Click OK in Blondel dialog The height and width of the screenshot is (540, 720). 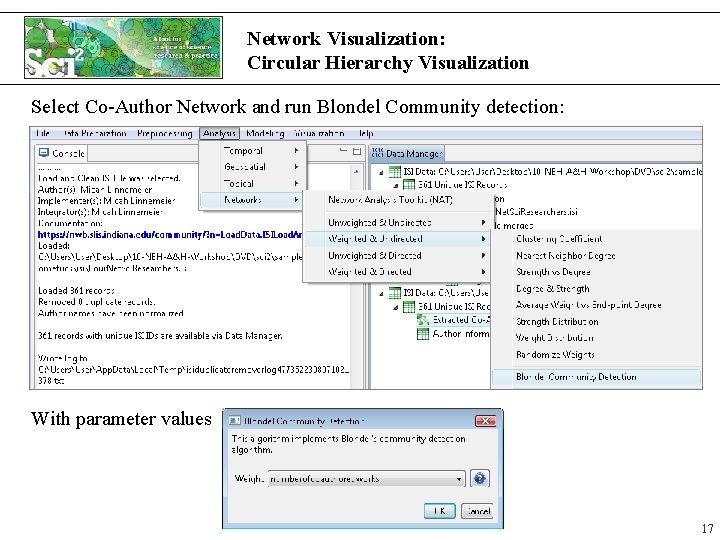tap(439, 511)
